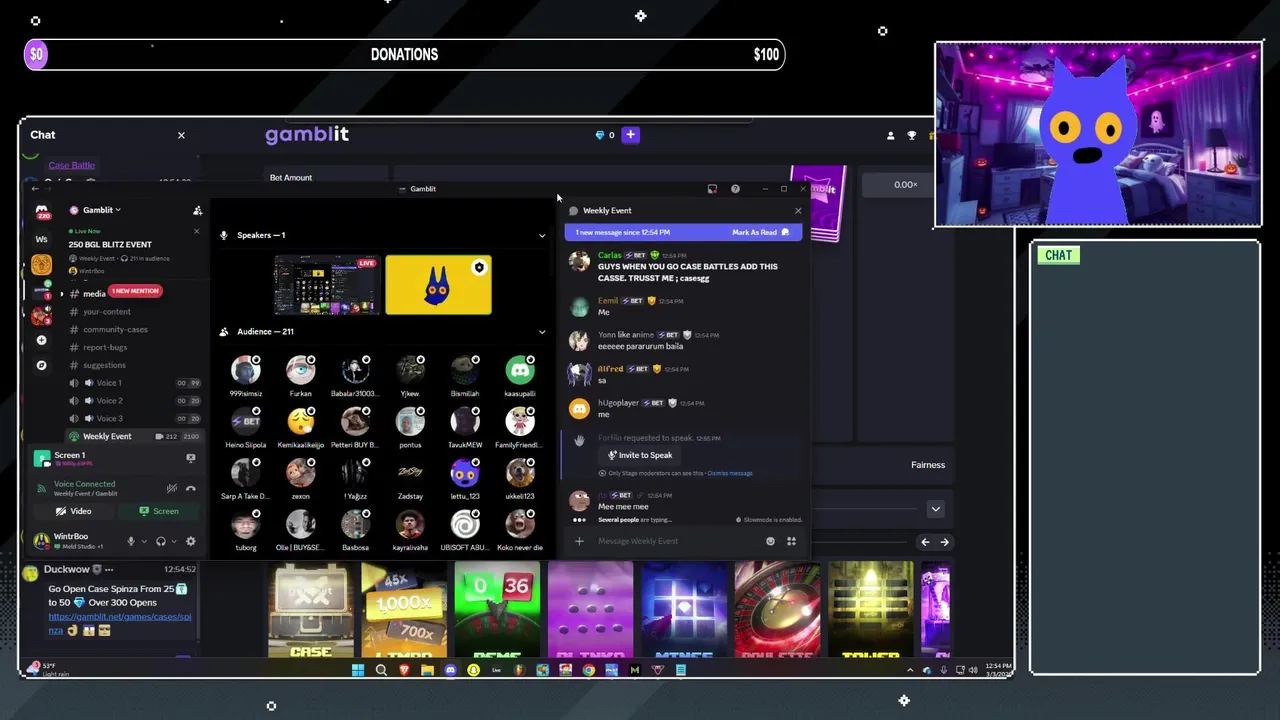Image resolution: width=1280 pixels, height=720 pixels.
Task: Select the yellow WintrBoo speaker tile
Action: (x=438, y=285)
